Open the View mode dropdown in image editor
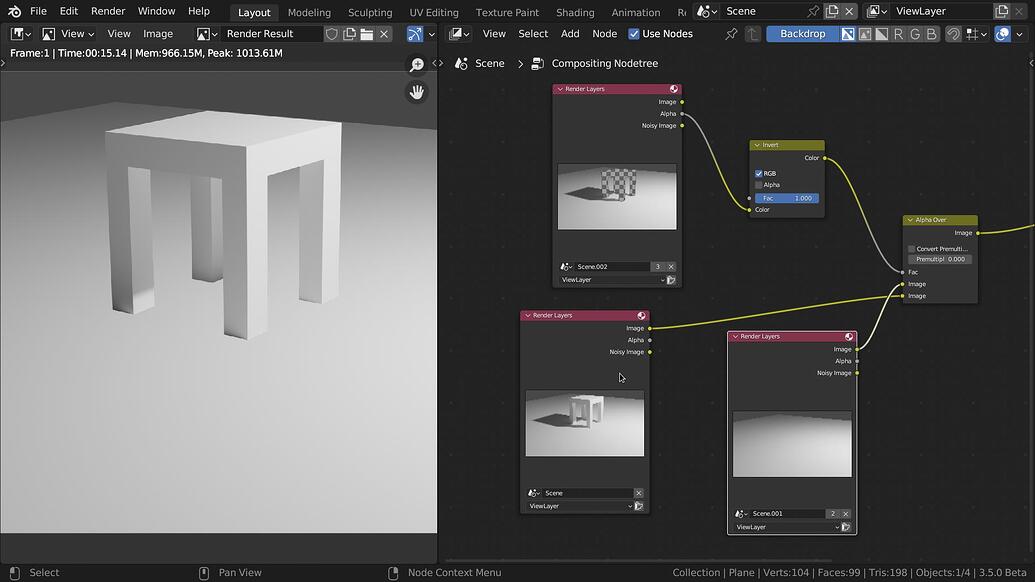Viewport: 1035px width, 582px height. [x=68, y=34]
